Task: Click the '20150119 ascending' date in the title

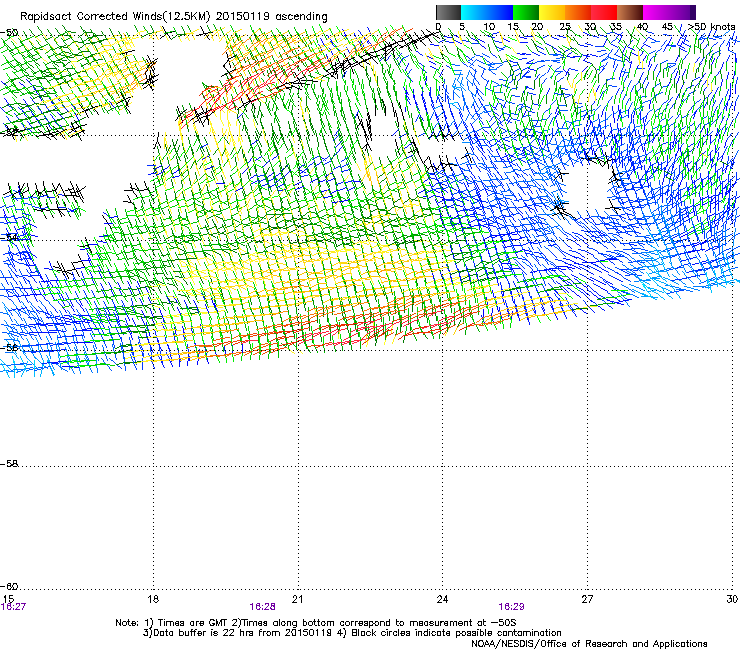Action: point(271,16)
